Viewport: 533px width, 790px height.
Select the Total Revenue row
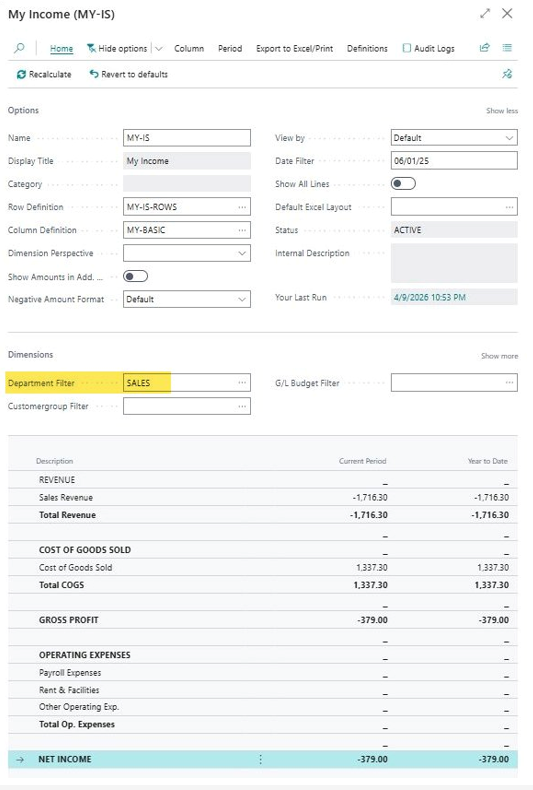(263, 514)
